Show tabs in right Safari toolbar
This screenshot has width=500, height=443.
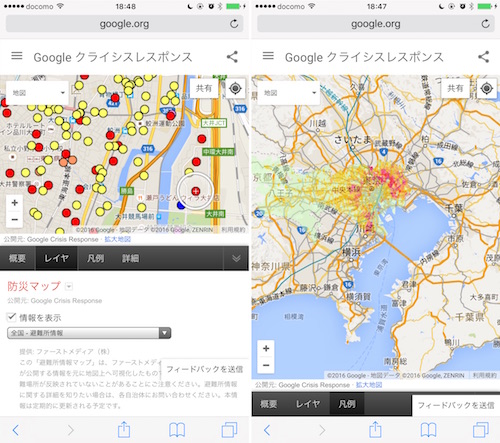point(481,430)
